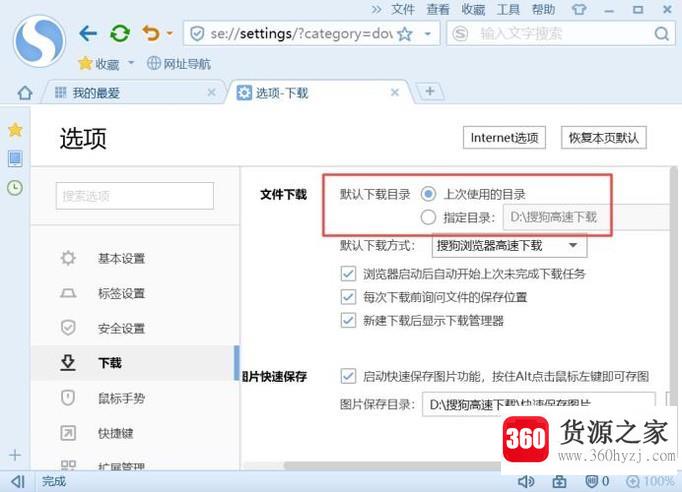Click the sidebar plus add icon

[15, 455]
